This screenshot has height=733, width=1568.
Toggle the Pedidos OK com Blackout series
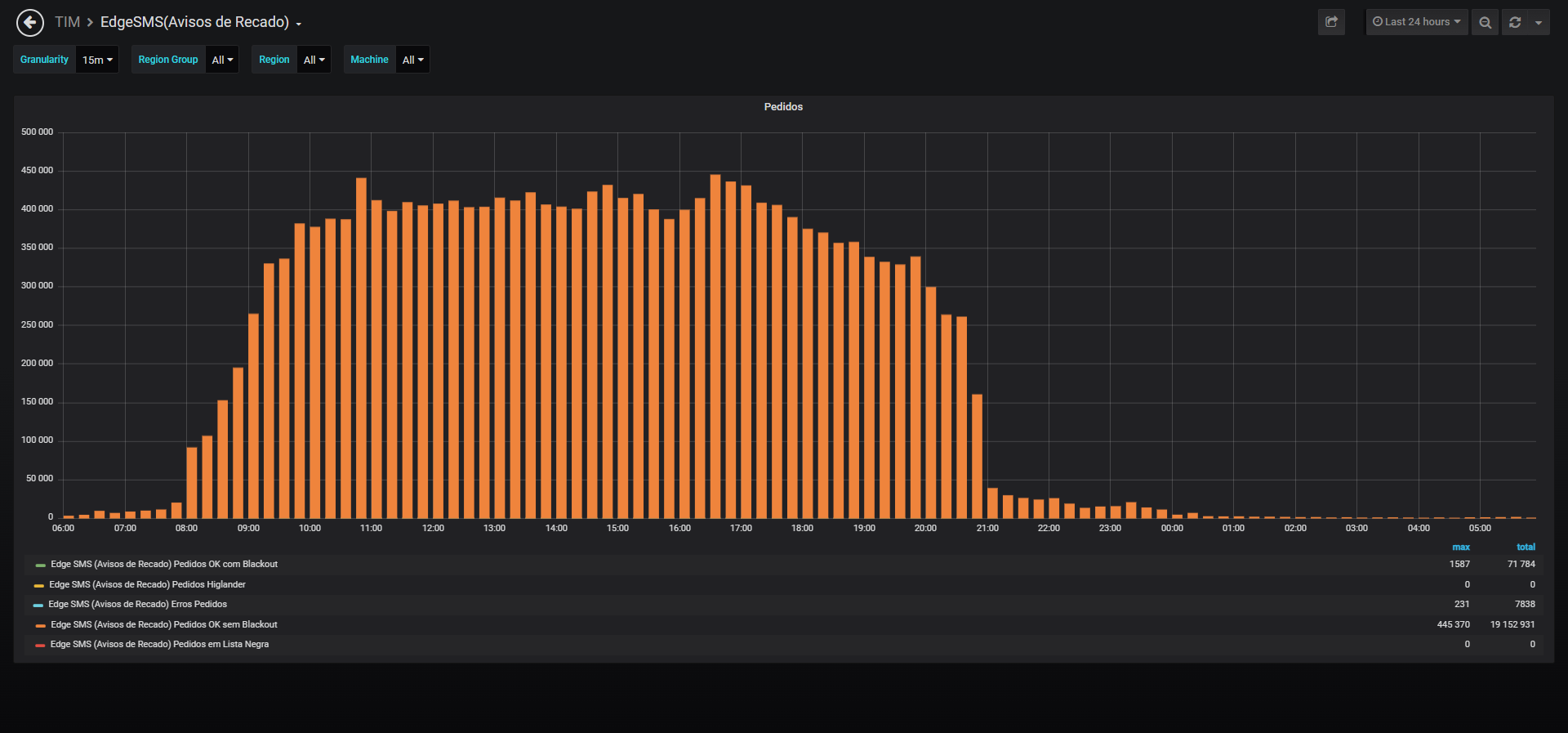(164, 565)
